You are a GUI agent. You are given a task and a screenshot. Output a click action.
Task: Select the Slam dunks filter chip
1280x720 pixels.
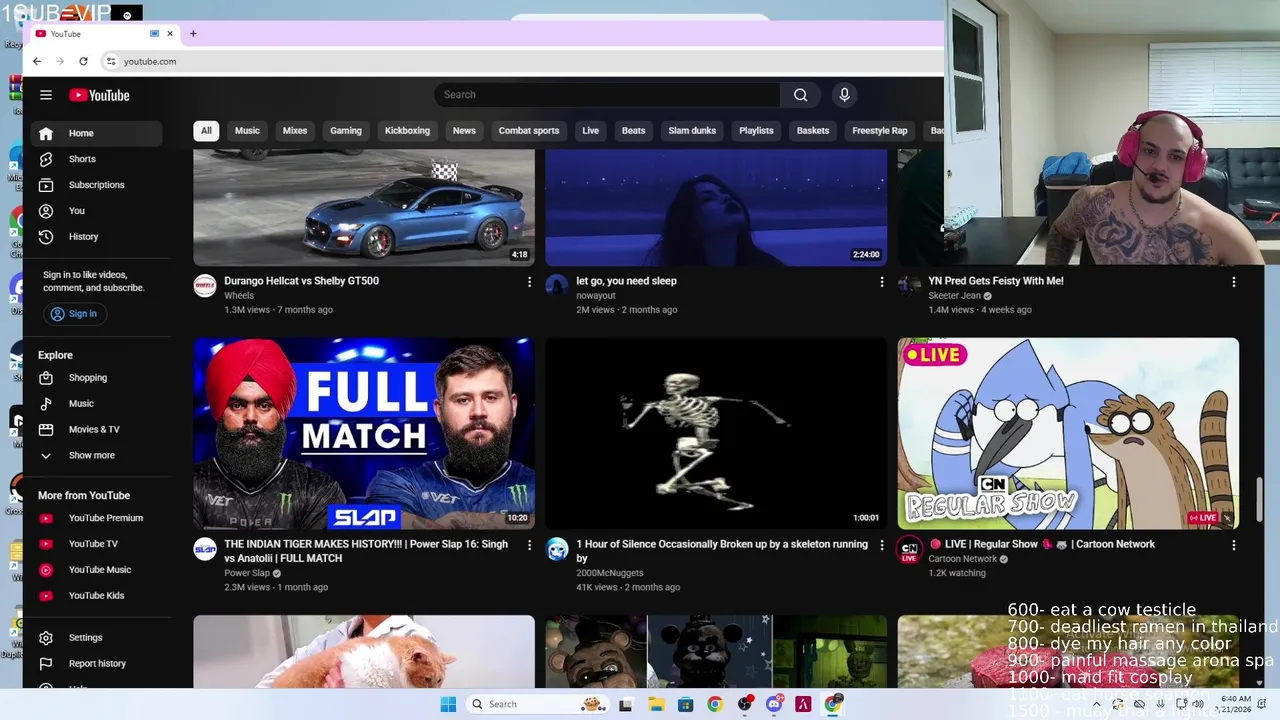click(x=692, y=131)
